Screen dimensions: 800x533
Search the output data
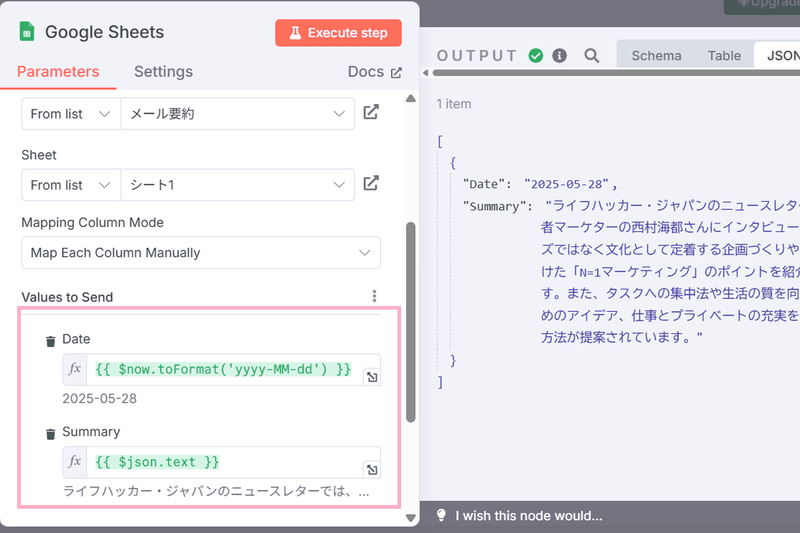point(592,56)
